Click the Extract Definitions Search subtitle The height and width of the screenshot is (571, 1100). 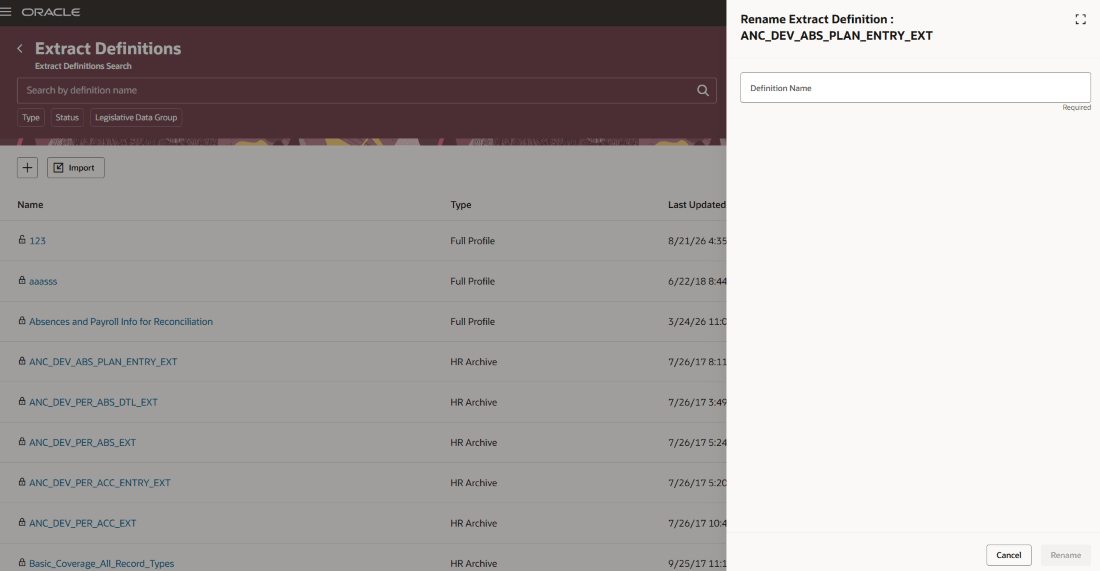point(83,66)
